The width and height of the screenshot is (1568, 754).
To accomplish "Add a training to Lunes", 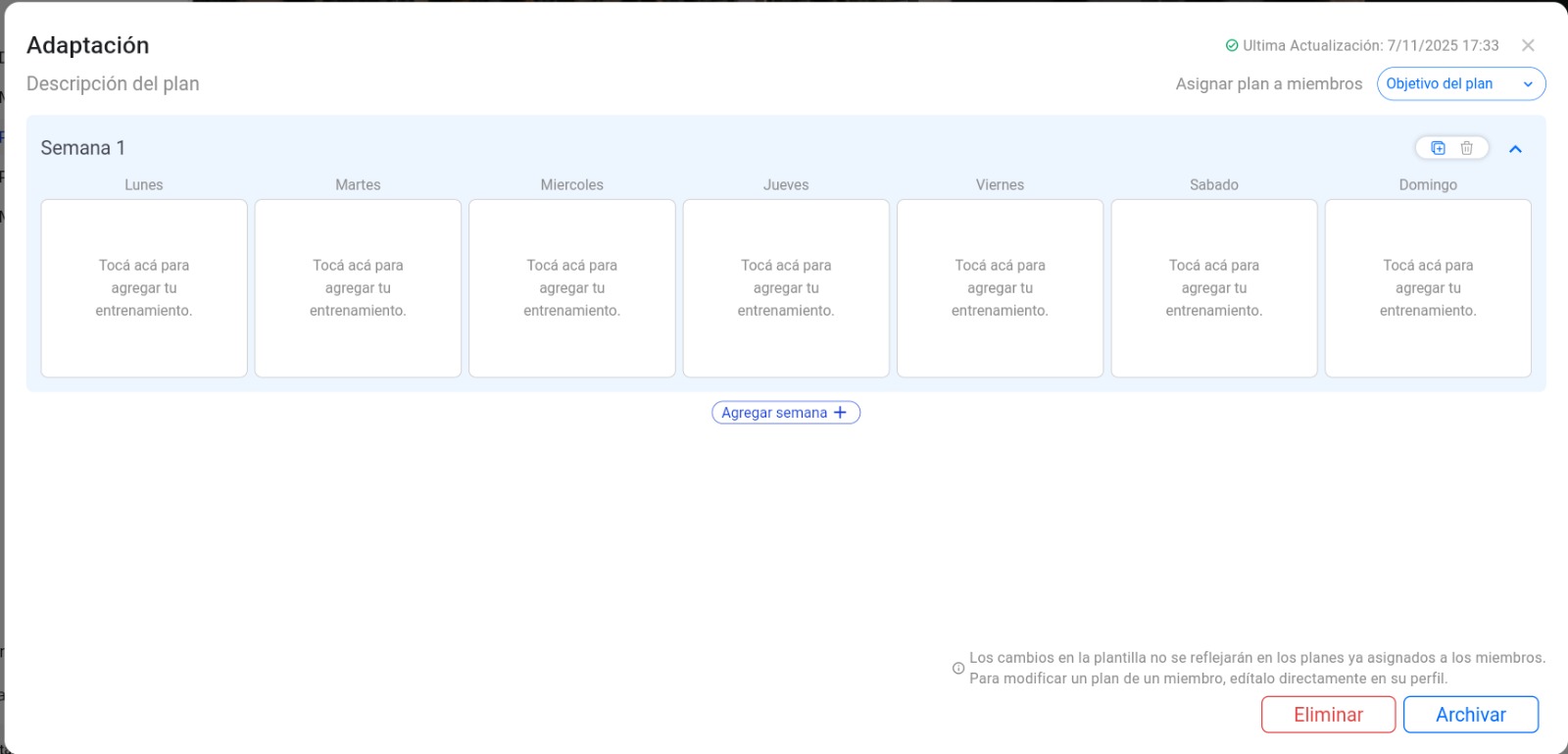I will click(x=144, y=288).
